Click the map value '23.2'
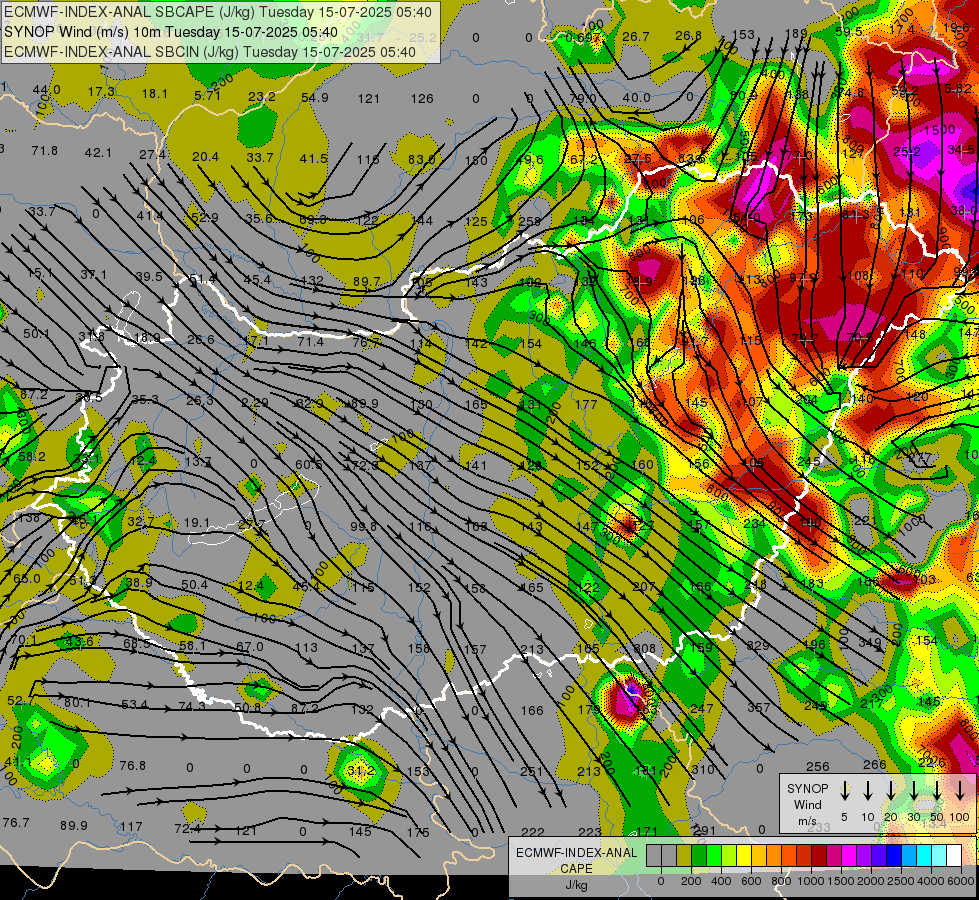The height and width of the screenshot is (900, 979). [262, 97]
